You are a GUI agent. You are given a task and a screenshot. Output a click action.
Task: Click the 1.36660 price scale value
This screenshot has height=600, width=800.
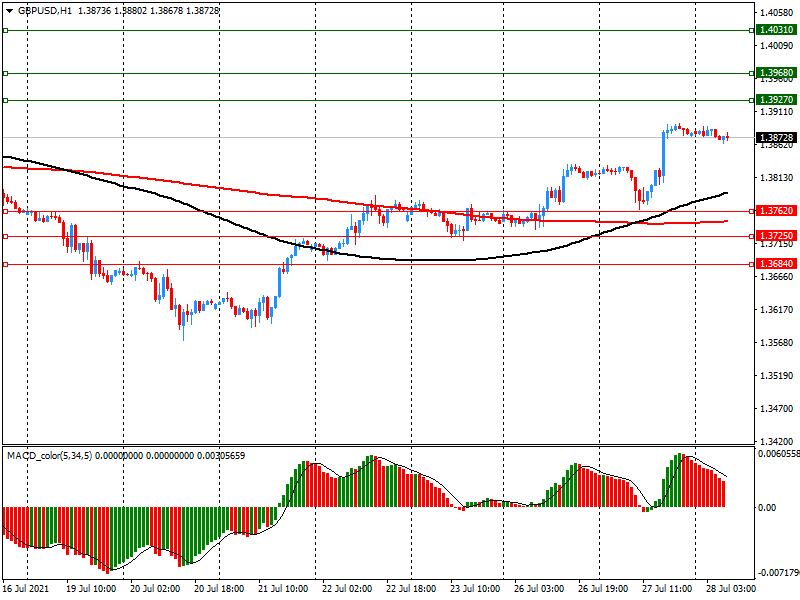[777, 277]
